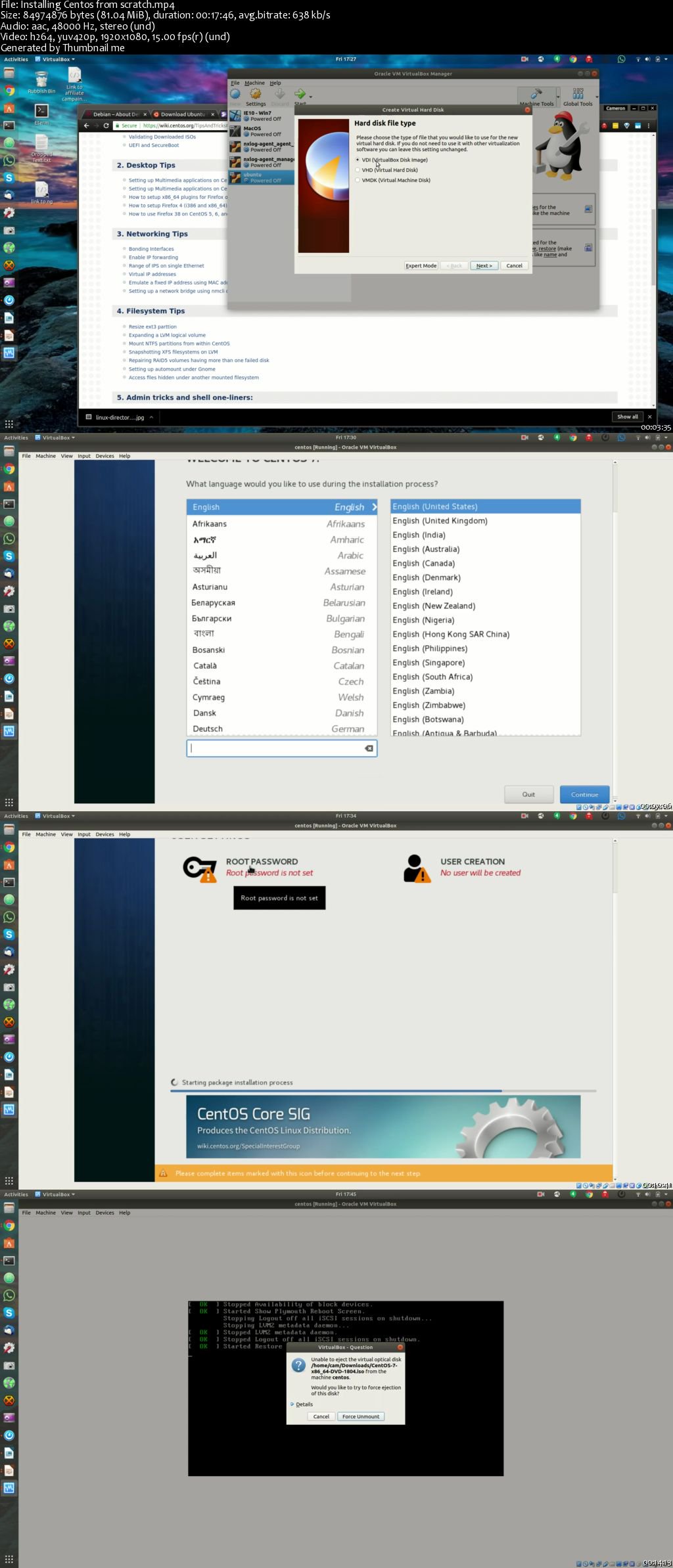This screenshot has width=673, height=1568.
Task: Click Chrome dock icon in the language selection frame
Action: 9,469
